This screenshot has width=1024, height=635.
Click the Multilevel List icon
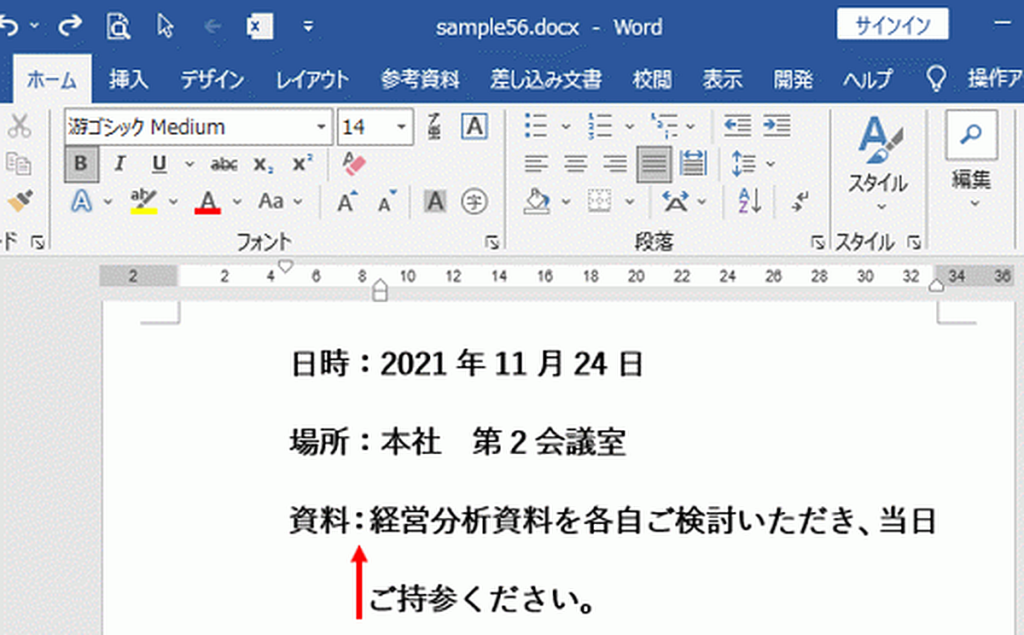[x=664, y=125]
